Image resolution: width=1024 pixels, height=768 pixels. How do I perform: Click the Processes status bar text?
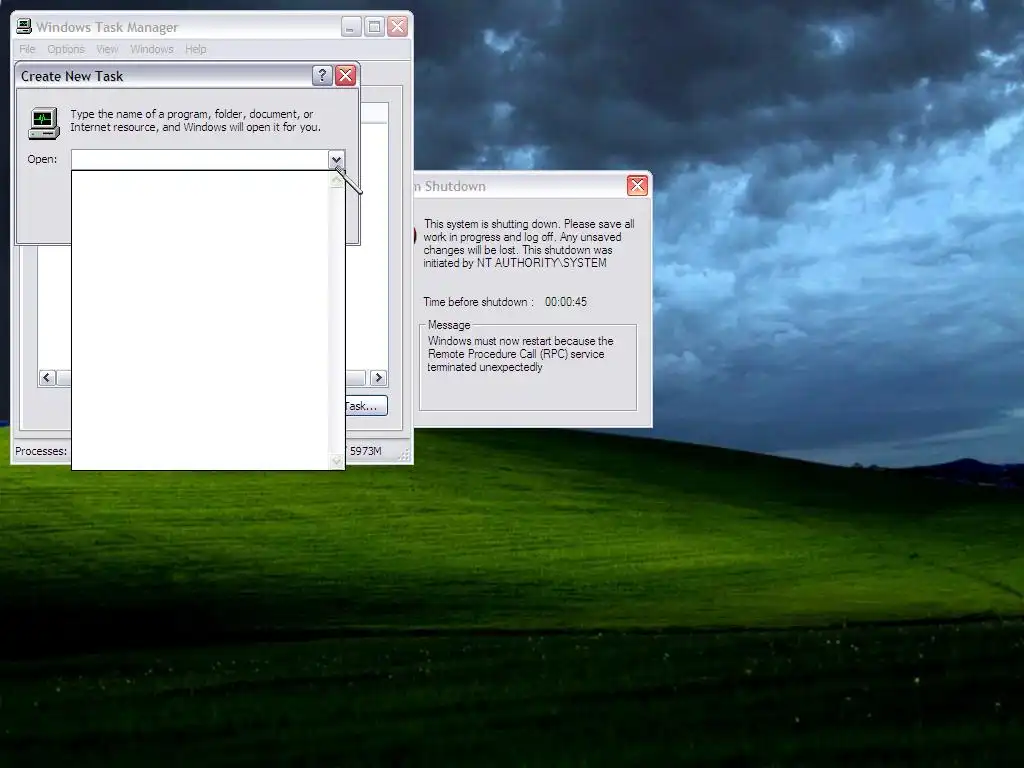pyautogui.click(x=40, y=451)
